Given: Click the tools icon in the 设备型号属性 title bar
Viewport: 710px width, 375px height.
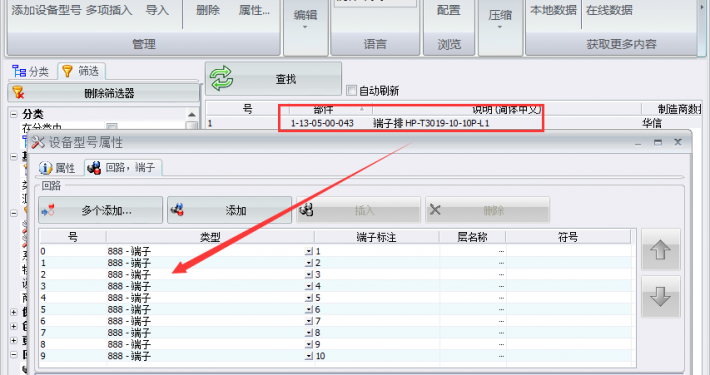Looking at the screenshot, I should pos(38,142).
